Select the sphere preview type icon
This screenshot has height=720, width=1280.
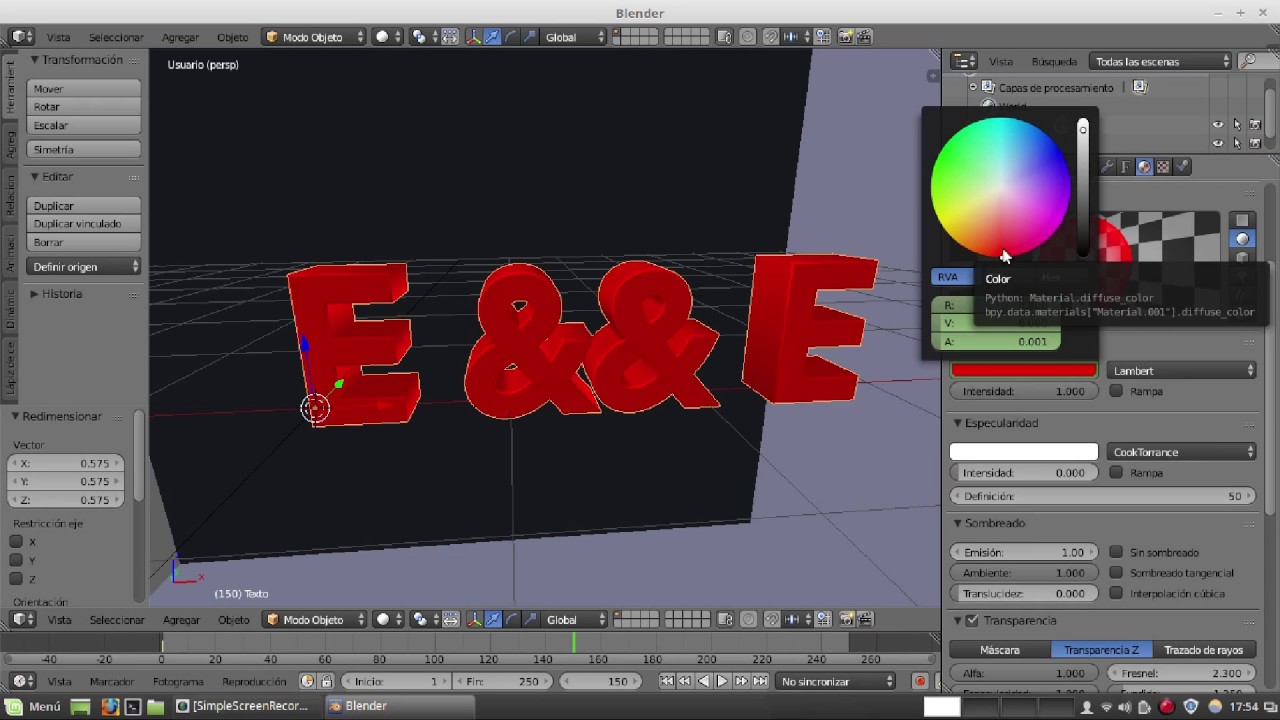(1242, 239)
